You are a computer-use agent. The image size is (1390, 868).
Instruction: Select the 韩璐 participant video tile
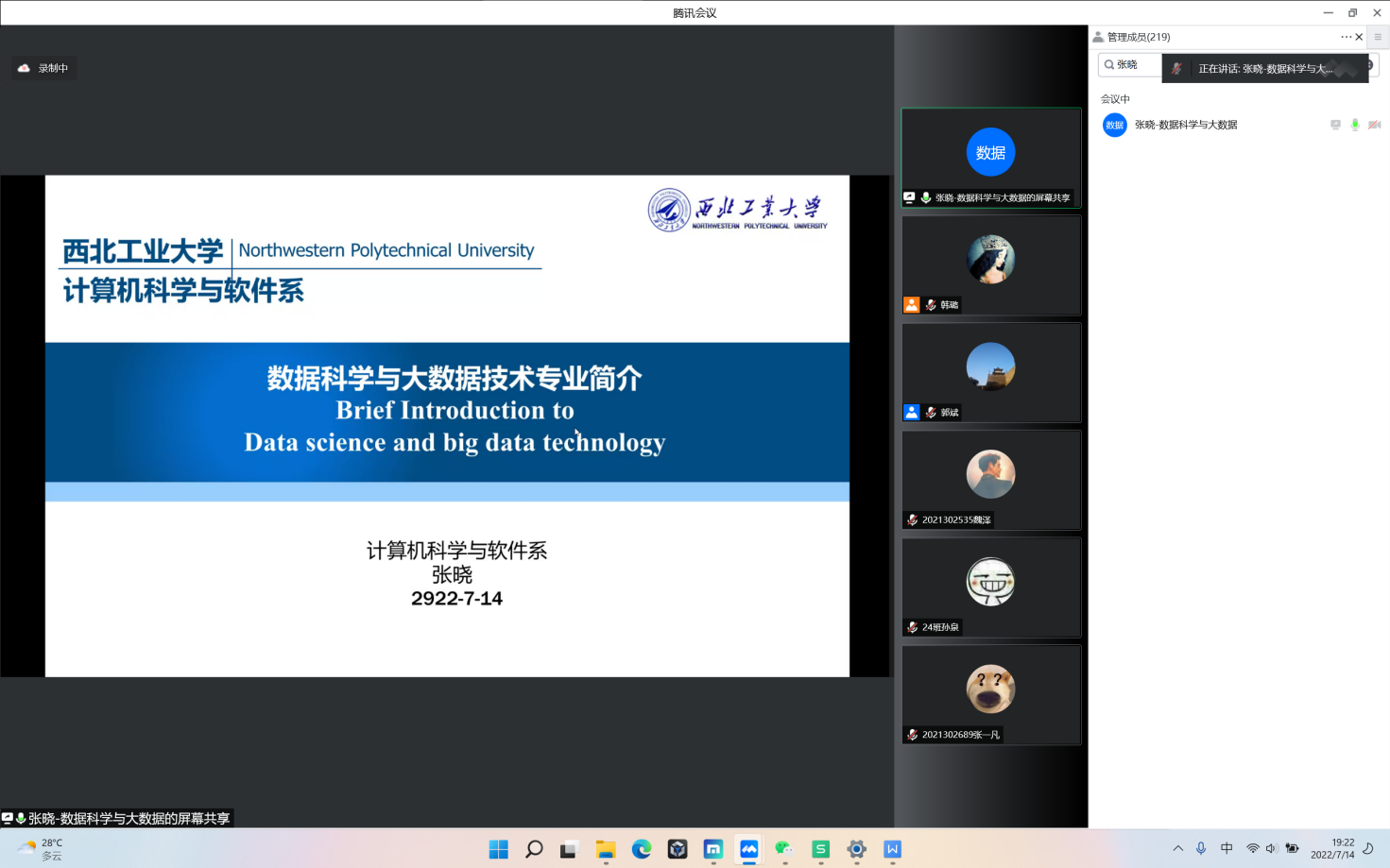[x=990, y=264]
